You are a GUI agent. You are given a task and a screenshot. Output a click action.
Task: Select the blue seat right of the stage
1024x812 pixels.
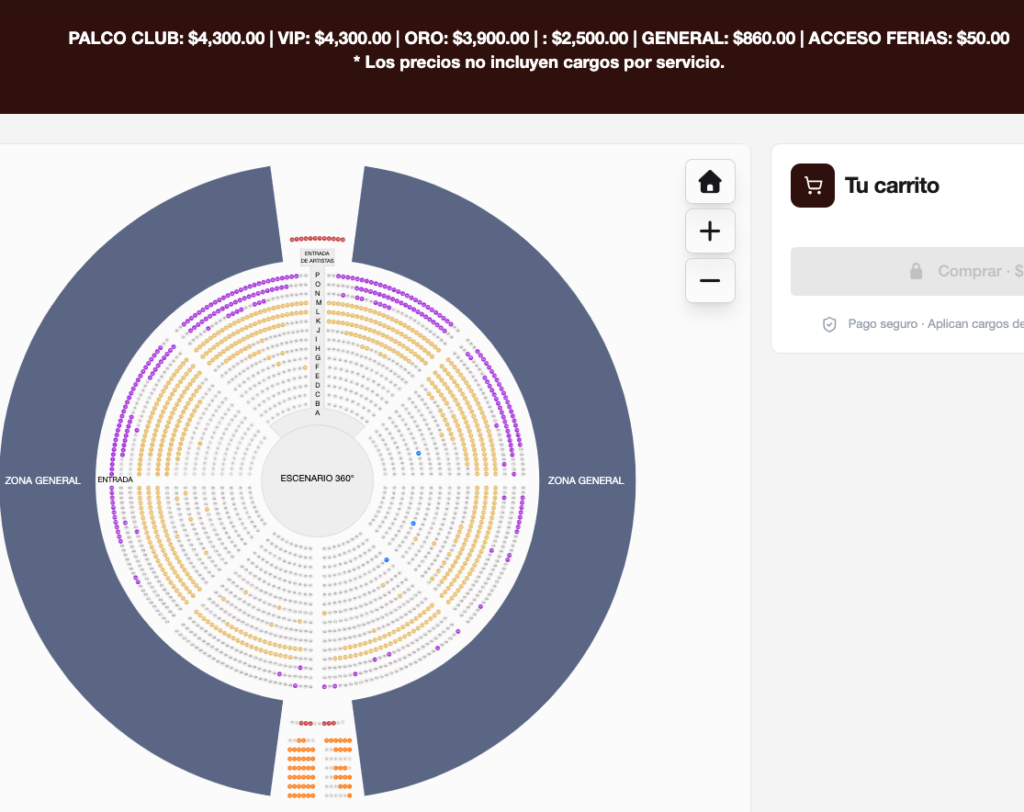point(419,453)
